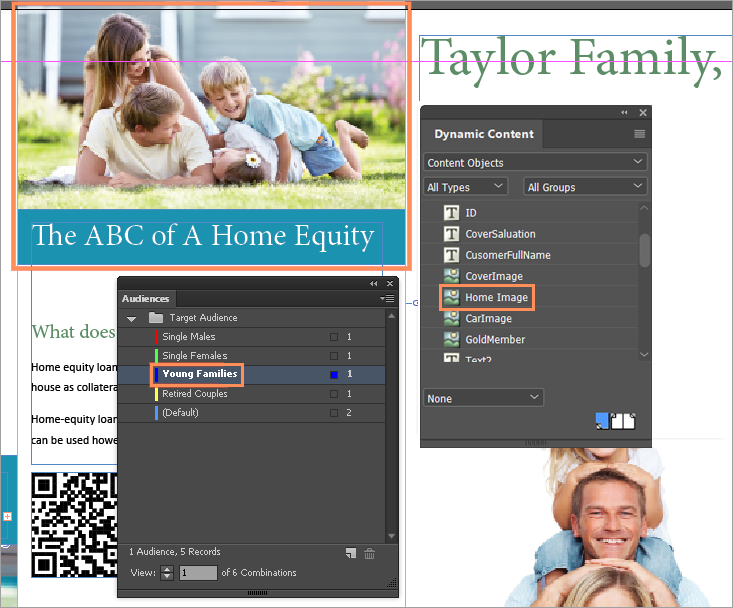Click the "can be used howe" text line

click(74, 440)
